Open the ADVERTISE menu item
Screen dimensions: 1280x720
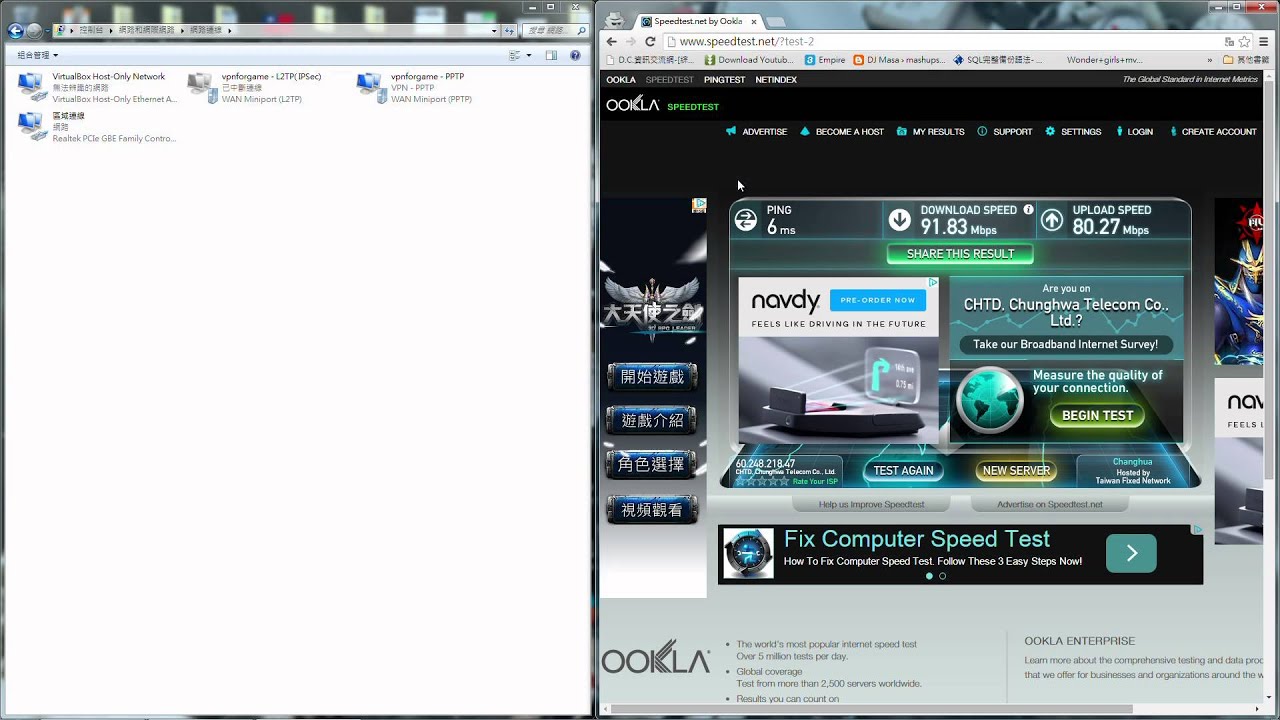tap(756, 131)
